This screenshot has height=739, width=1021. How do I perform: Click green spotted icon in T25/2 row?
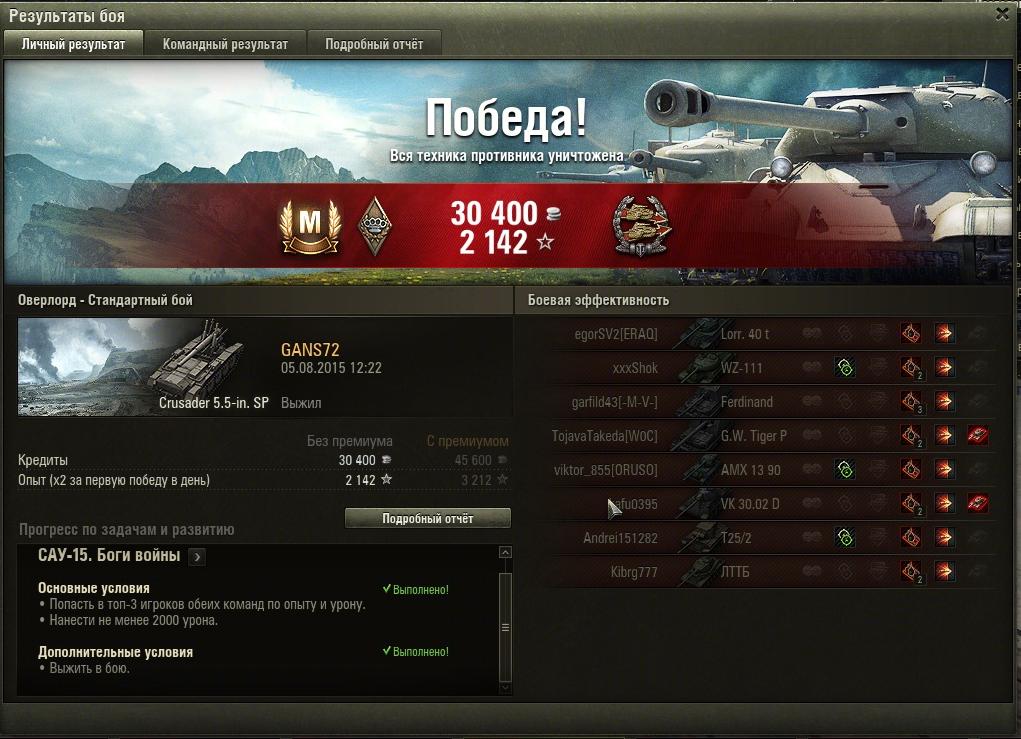845,537
